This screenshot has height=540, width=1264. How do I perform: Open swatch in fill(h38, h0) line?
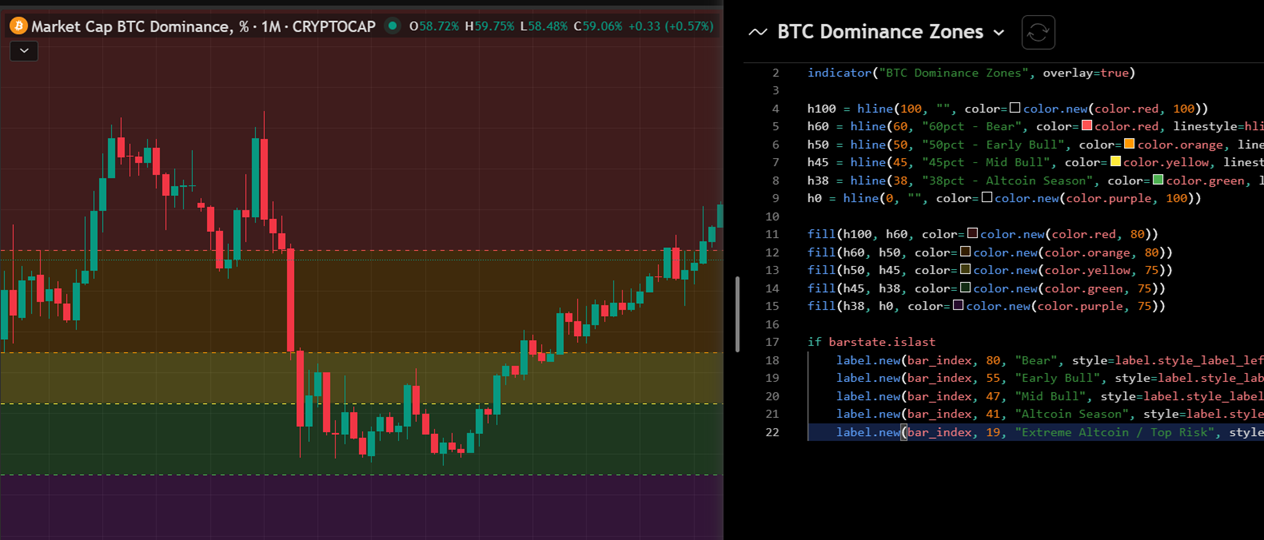click(959, 306)
